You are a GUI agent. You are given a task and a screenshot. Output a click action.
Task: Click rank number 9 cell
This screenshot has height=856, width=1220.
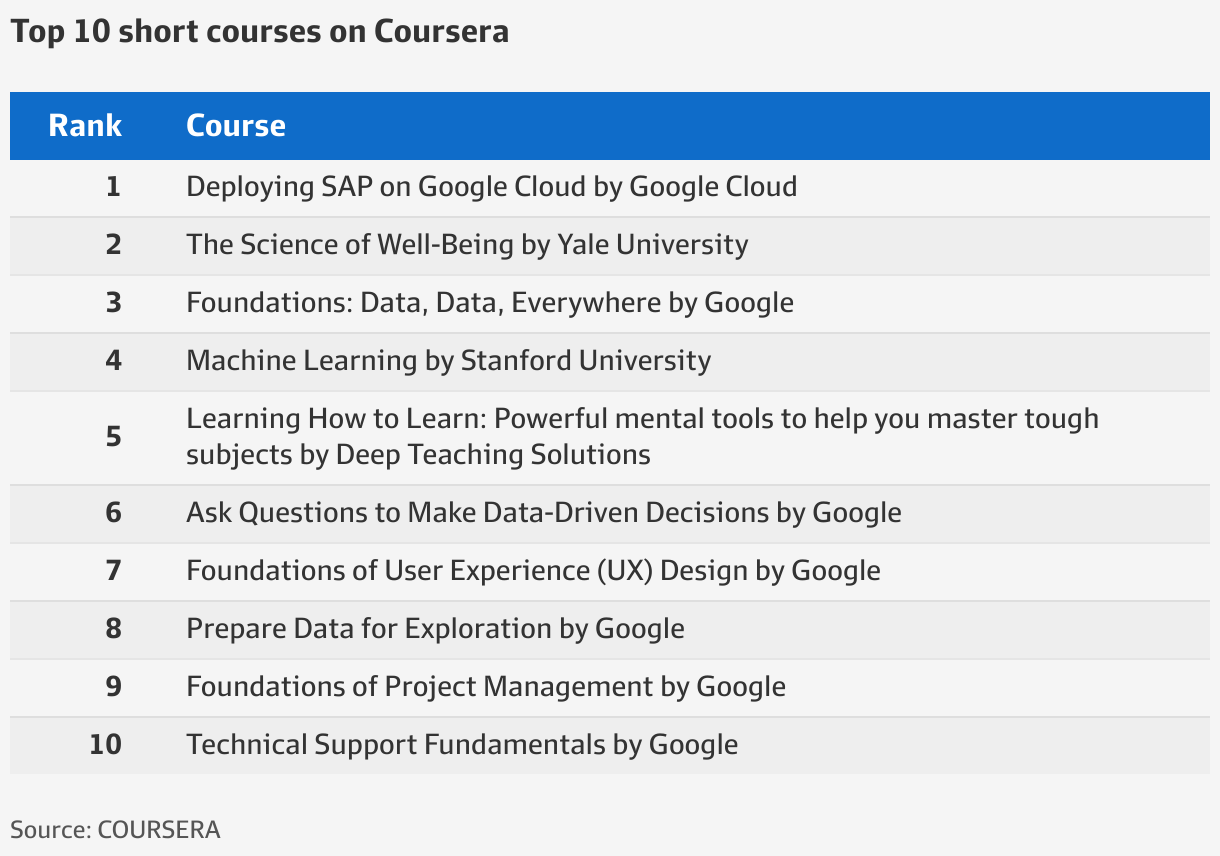pos(113,687)
